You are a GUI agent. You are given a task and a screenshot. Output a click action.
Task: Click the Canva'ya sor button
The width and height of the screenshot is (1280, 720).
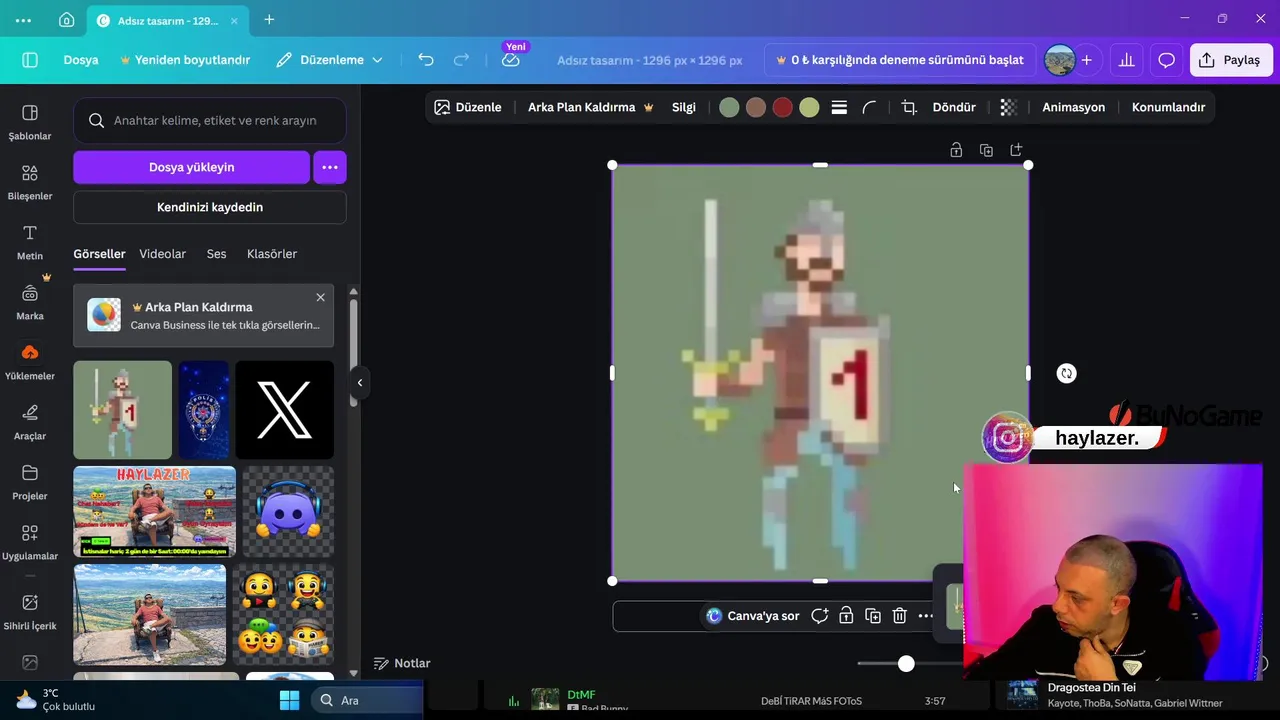click(753, 616)
